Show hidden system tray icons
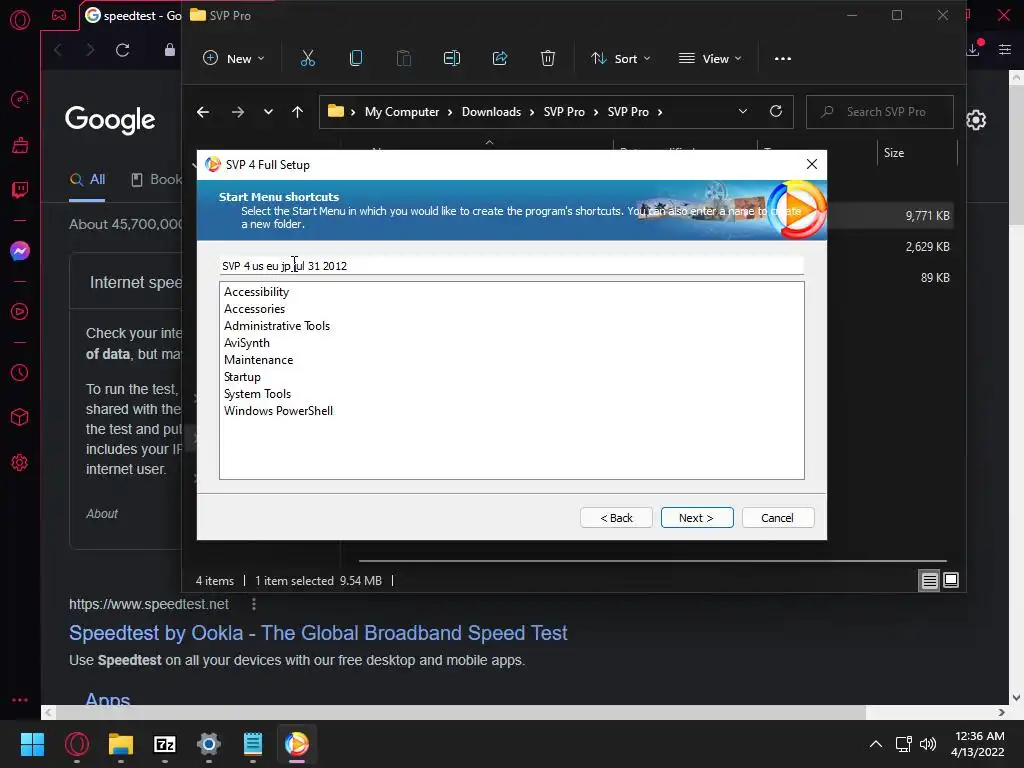Viewport: 1024px width, 768px height. click(x=876, y=744)
